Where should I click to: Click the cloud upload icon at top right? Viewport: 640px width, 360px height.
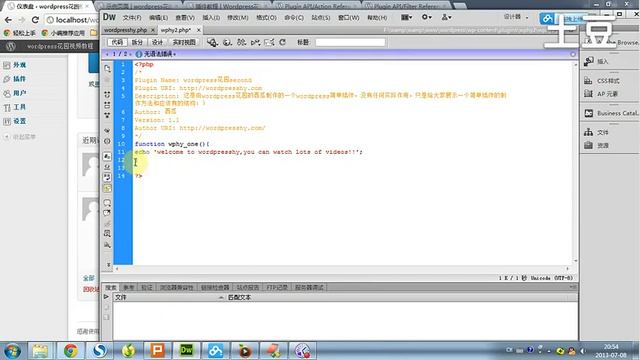coord(547,19)
